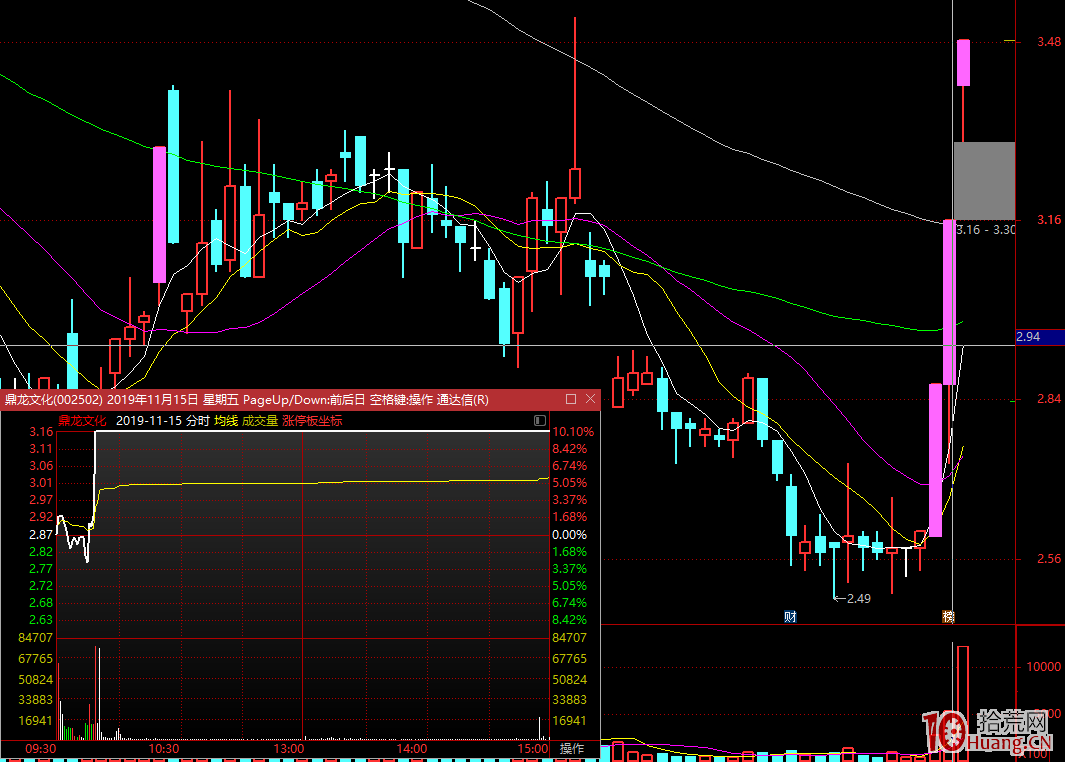The height and width of the screenshot is (762, 1065).
Task: Click the 13:00 time axis label
Action: [289, 748]
